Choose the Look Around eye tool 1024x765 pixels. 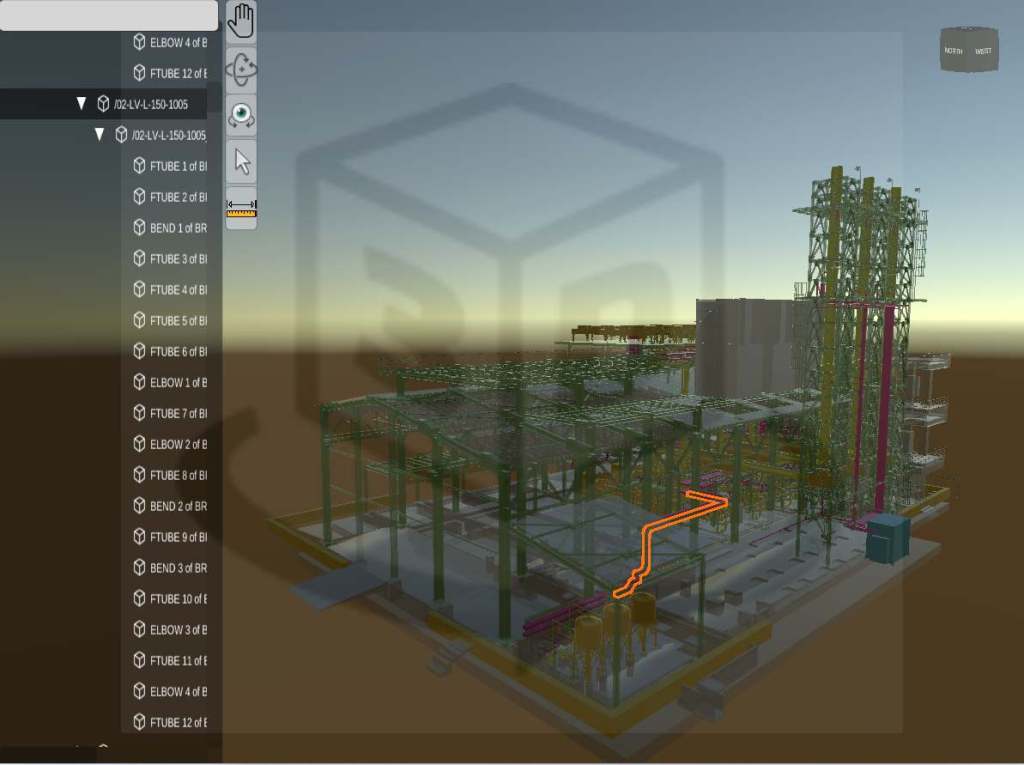click(241, 115)
